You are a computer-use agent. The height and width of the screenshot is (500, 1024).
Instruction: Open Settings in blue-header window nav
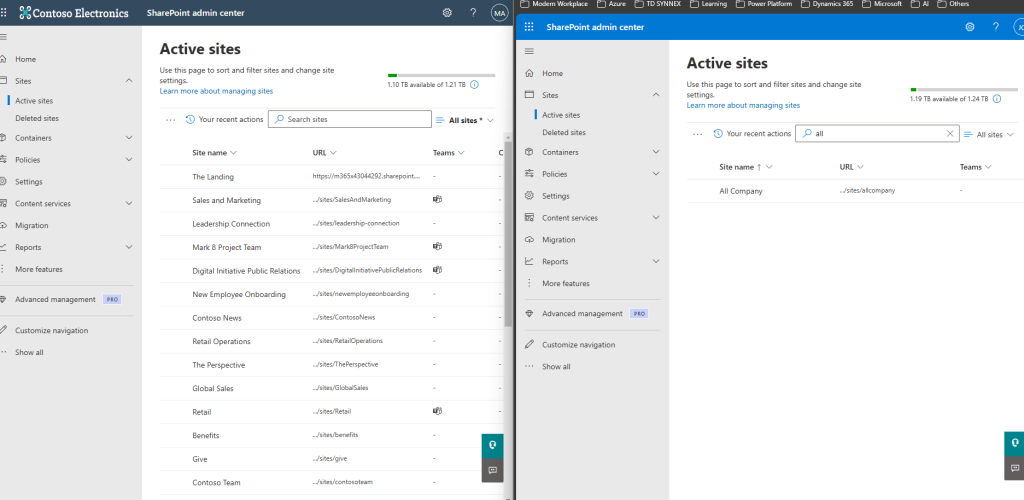tap(556, 196)
